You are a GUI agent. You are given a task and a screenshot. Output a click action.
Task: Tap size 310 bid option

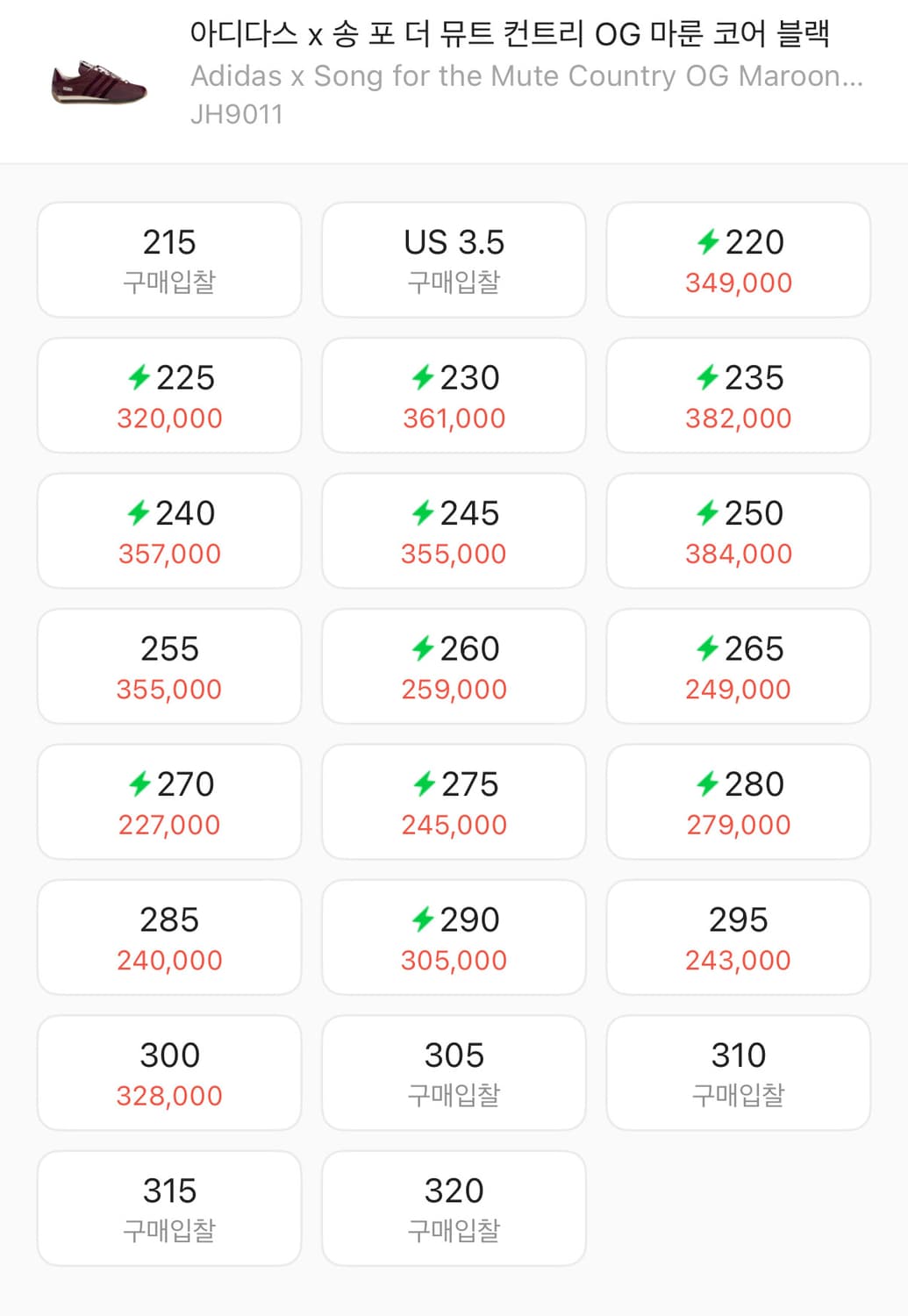pyautogui.click(x=738, y=1072)
